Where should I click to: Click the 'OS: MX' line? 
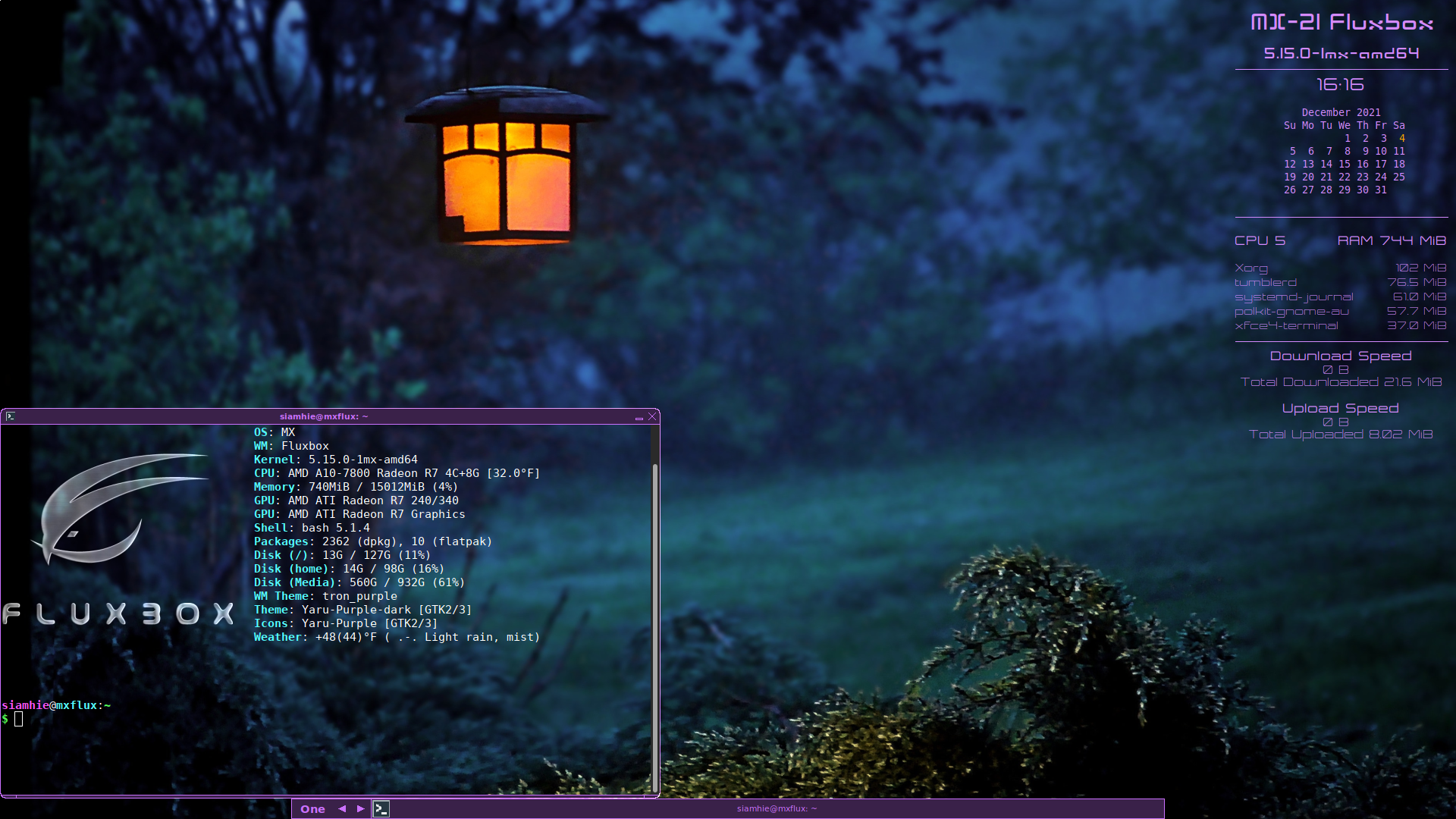click(x=274, y=432)
